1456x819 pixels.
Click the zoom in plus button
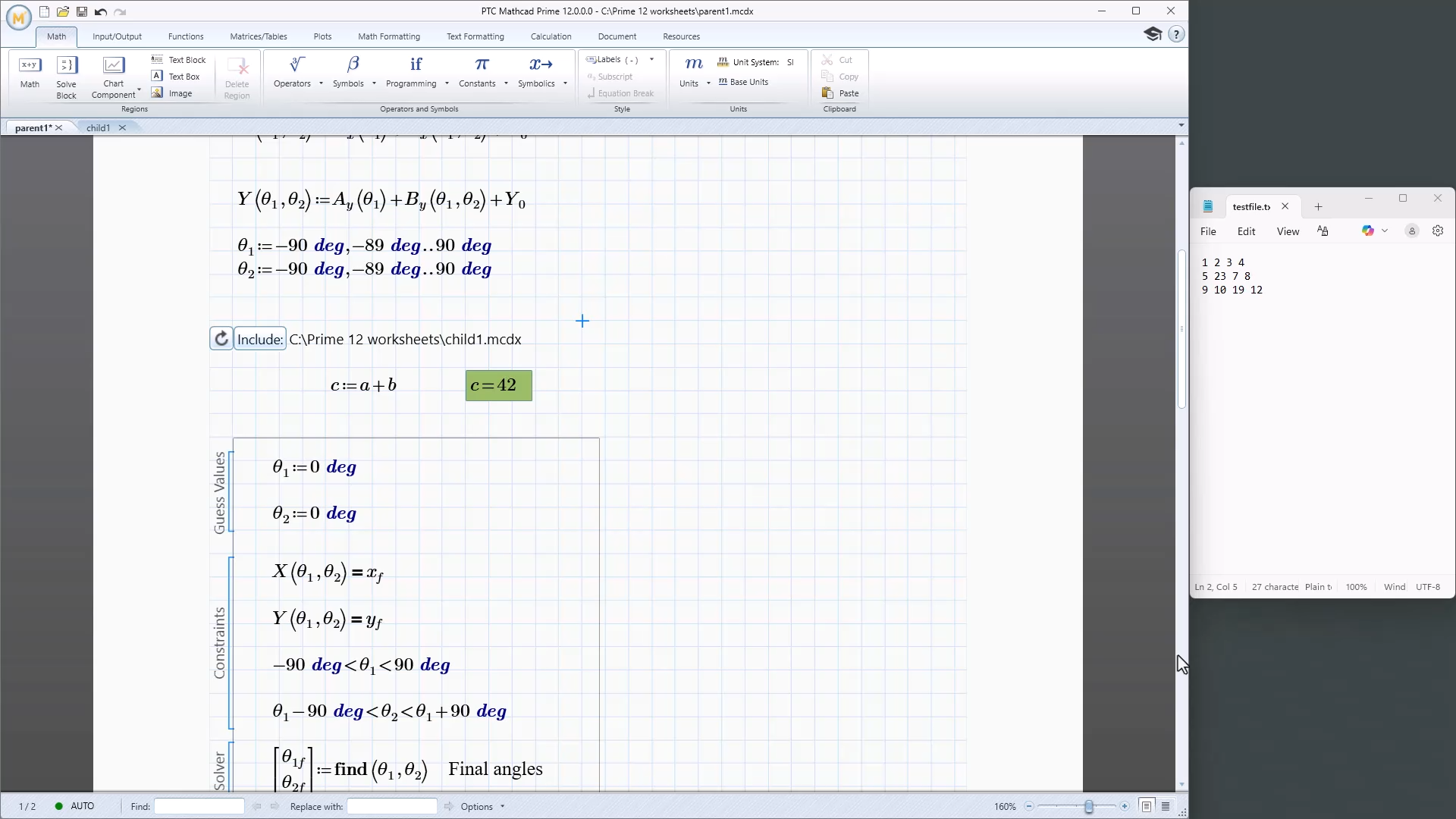1125,806
